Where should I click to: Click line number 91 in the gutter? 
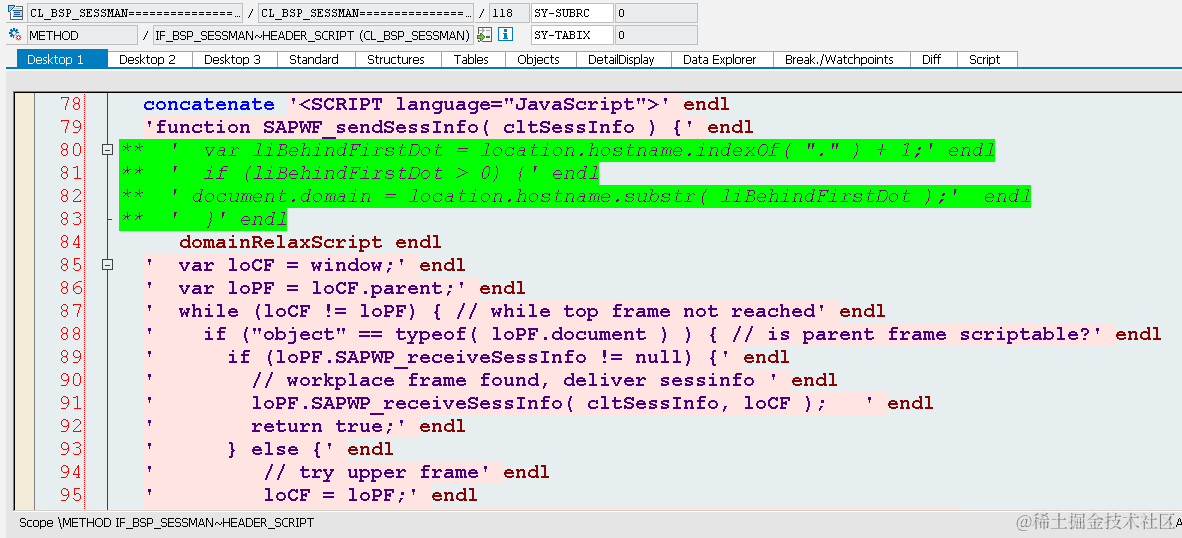point(69,403)
